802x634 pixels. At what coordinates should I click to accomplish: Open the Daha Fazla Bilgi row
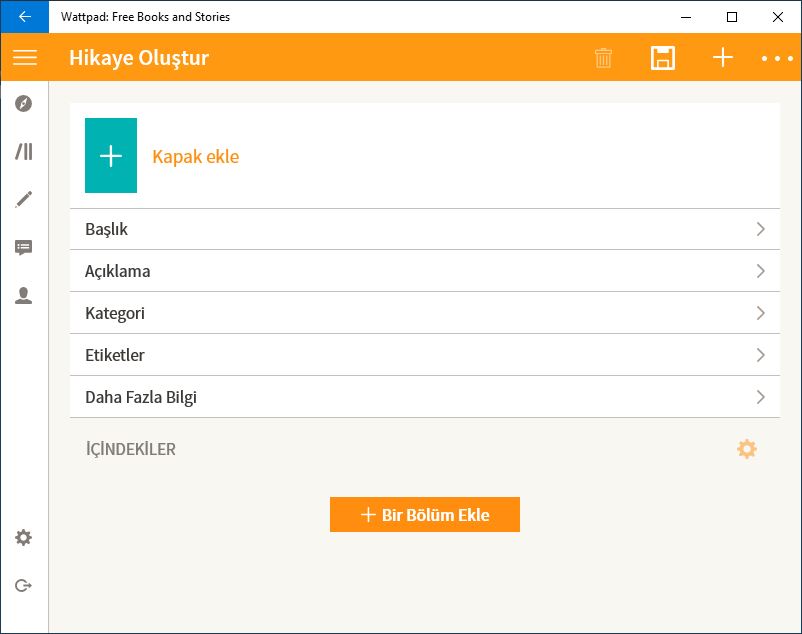tap(425, 397)
